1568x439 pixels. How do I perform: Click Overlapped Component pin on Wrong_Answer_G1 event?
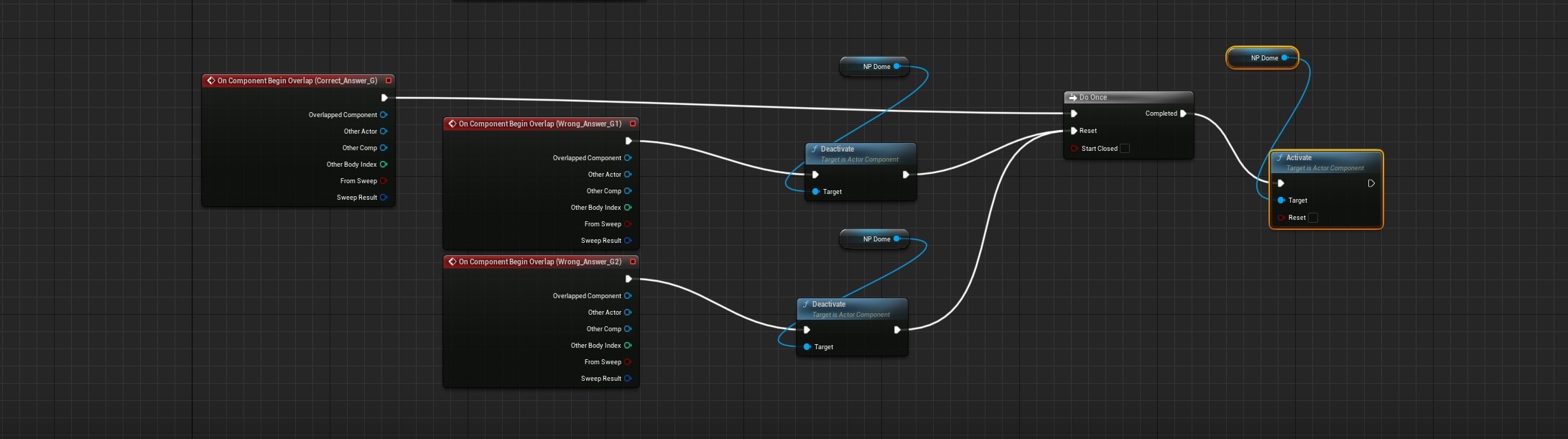point(628,158)
